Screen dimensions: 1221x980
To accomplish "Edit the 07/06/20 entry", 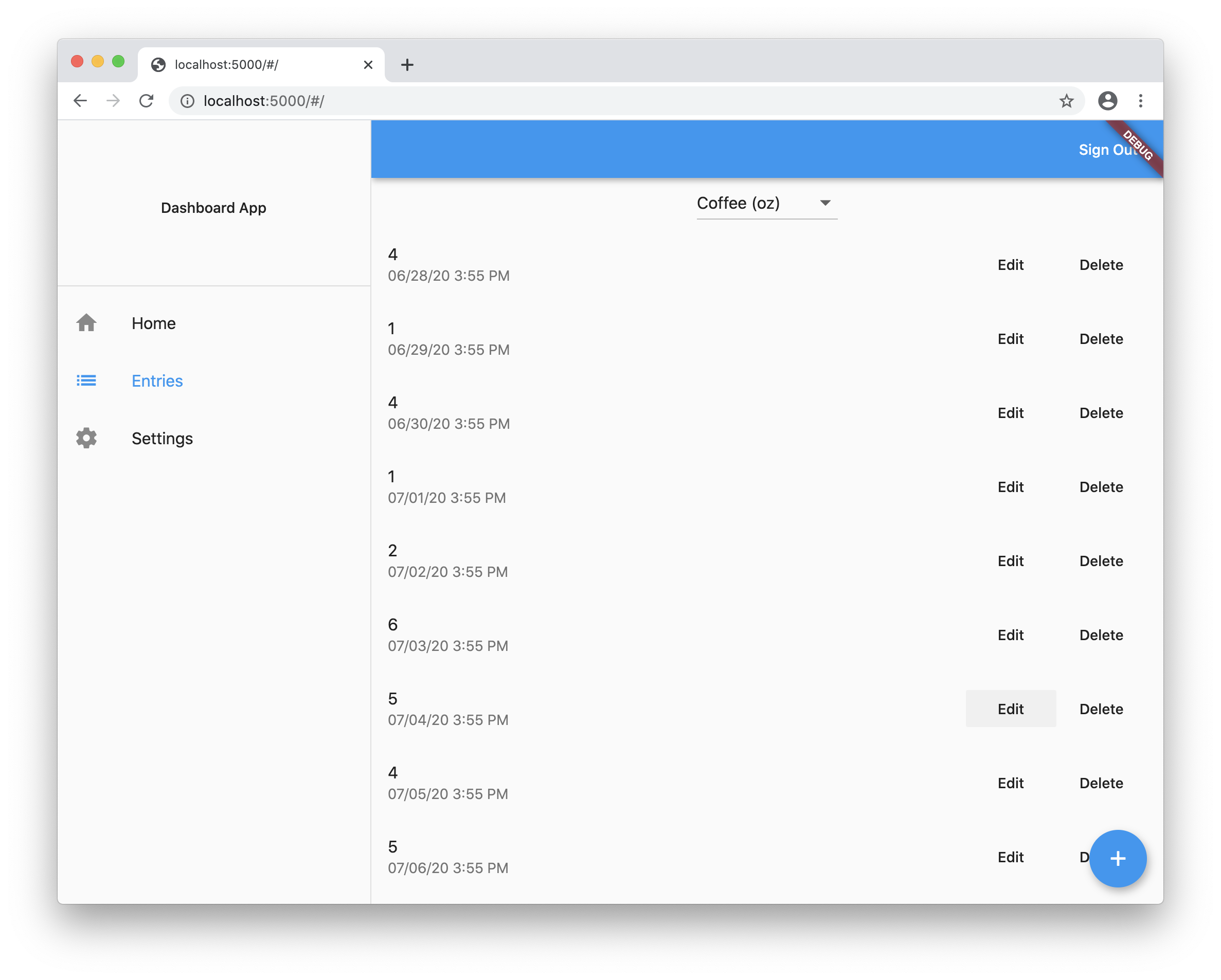I will coord(1010,857).
